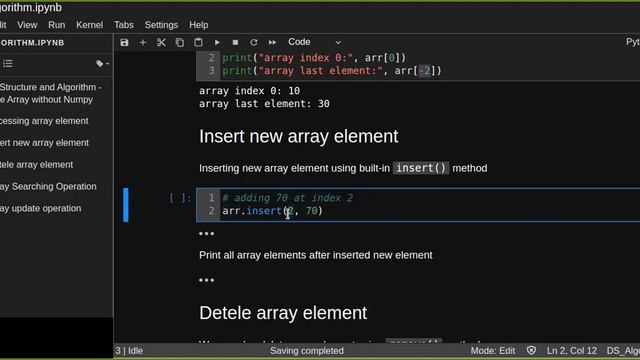Click the 'Detele array element' heading
Viewport: 640px width, 360px height.
pos(283,313)
